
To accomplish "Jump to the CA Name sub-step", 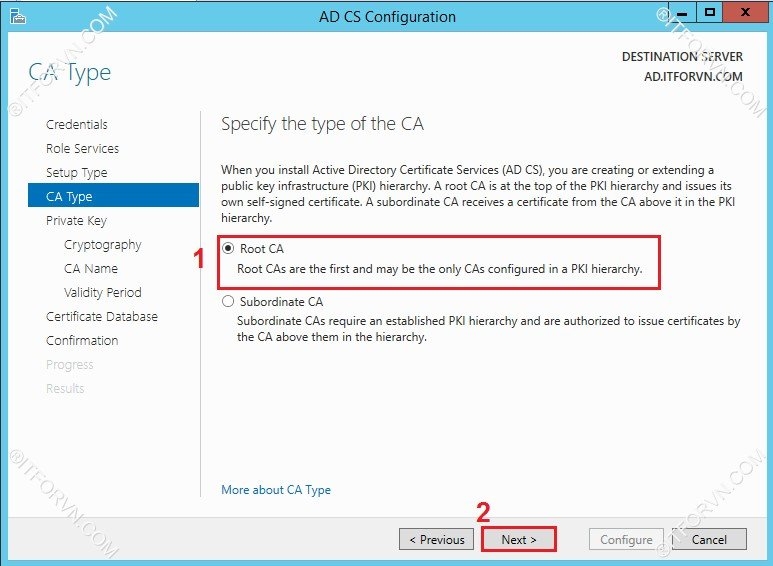I will click(x=90, y=269).
